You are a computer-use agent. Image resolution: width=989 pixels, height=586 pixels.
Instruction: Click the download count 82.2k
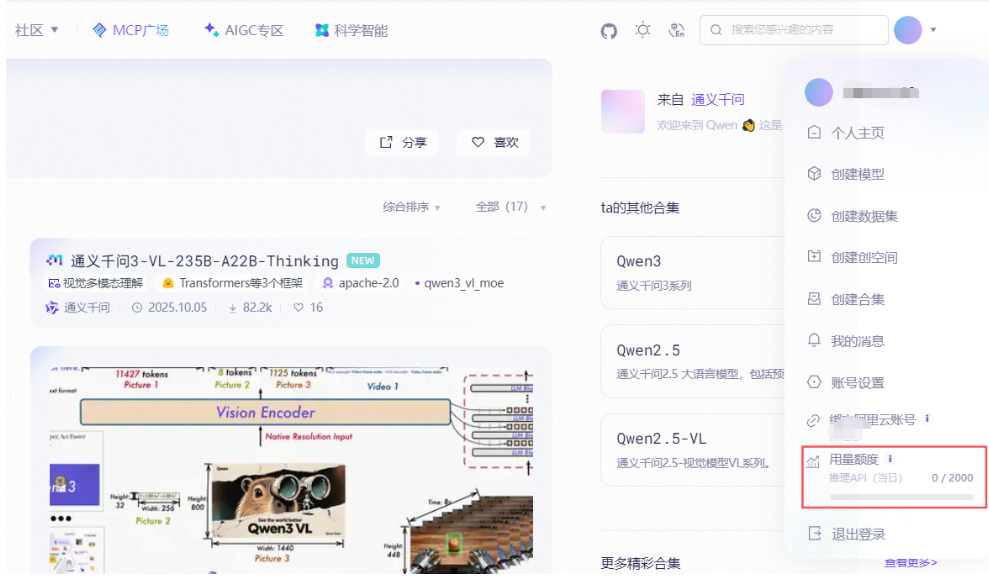point(250,307)
